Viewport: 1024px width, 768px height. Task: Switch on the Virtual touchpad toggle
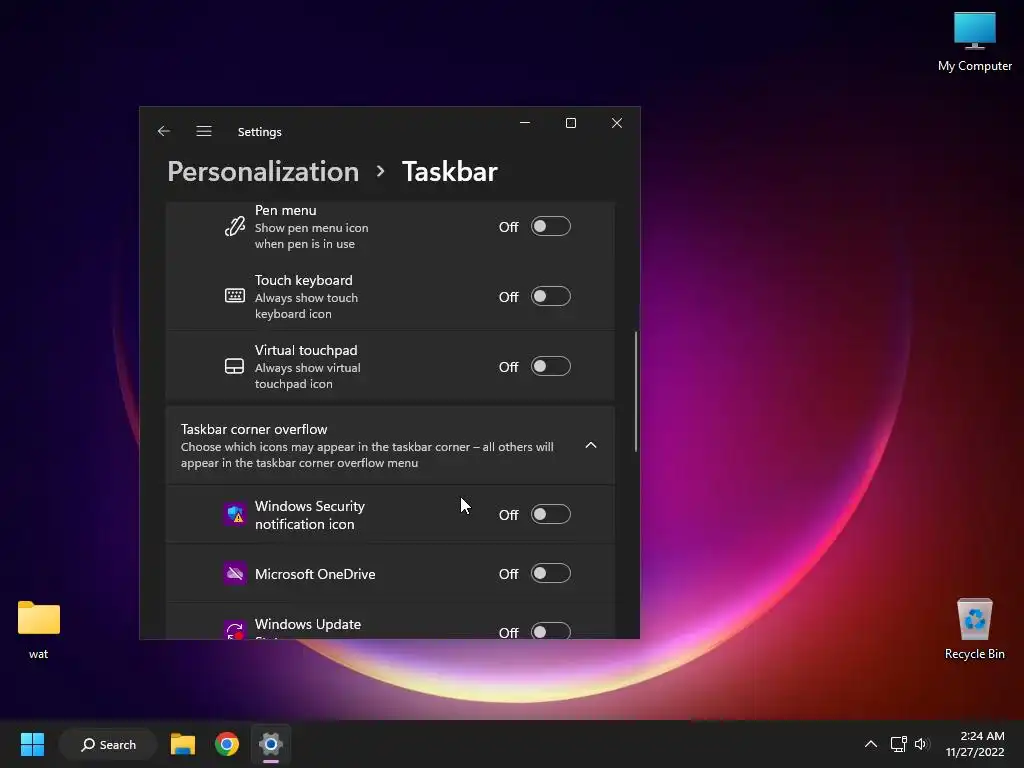(551, 366)
